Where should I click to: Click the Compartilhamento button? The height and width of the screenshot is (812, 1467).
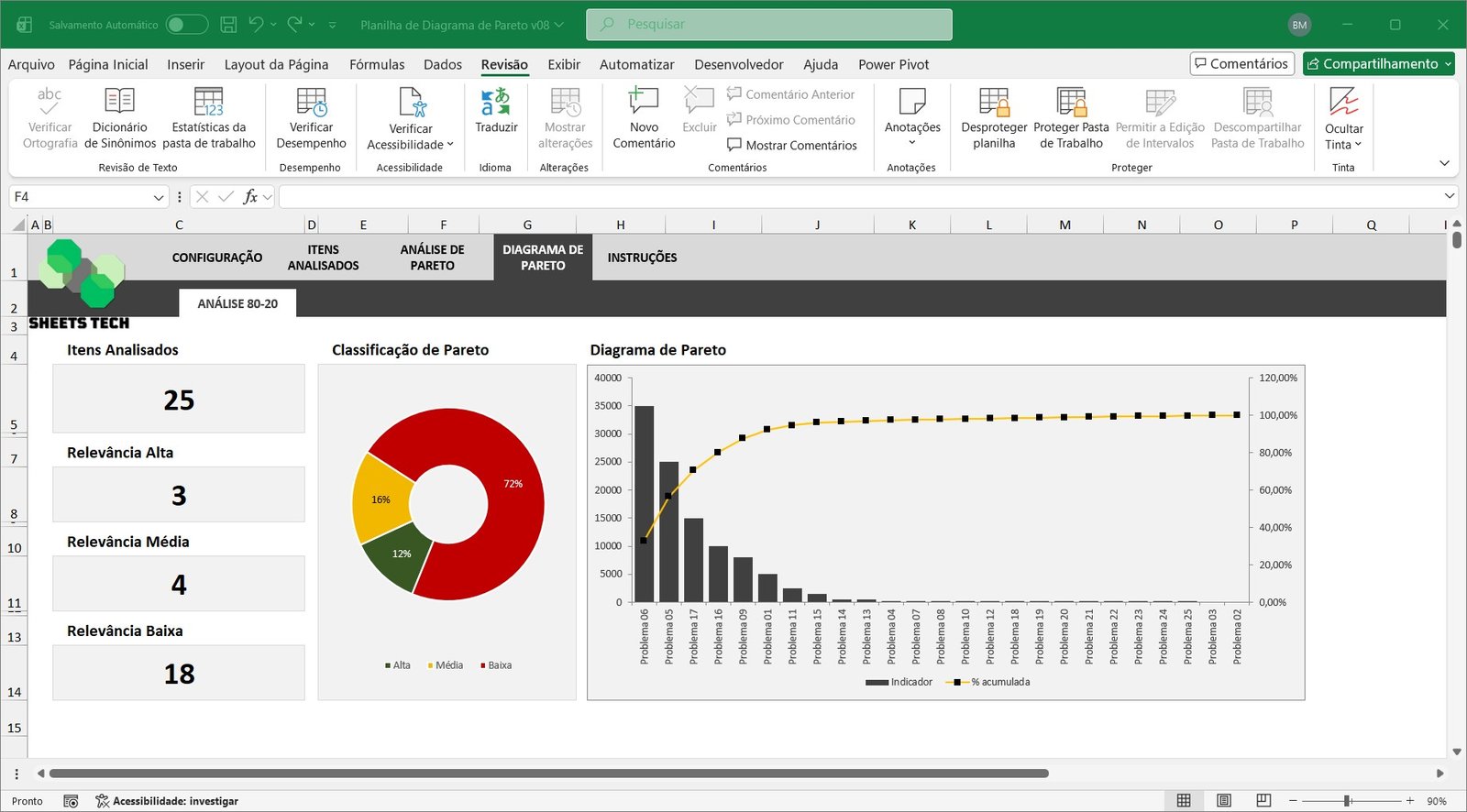tap(1378, 63)
